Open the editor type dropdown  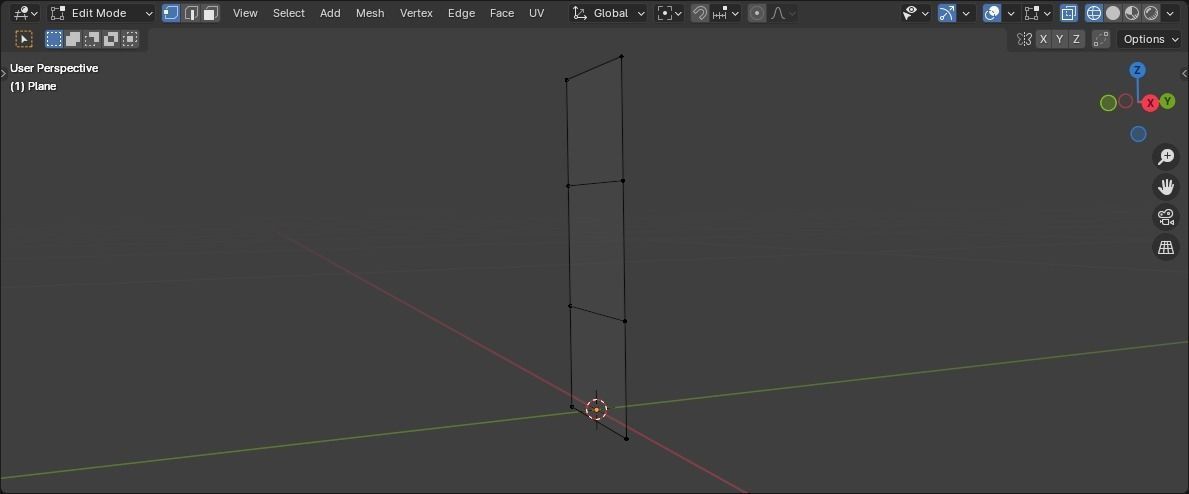coord(26,13)
